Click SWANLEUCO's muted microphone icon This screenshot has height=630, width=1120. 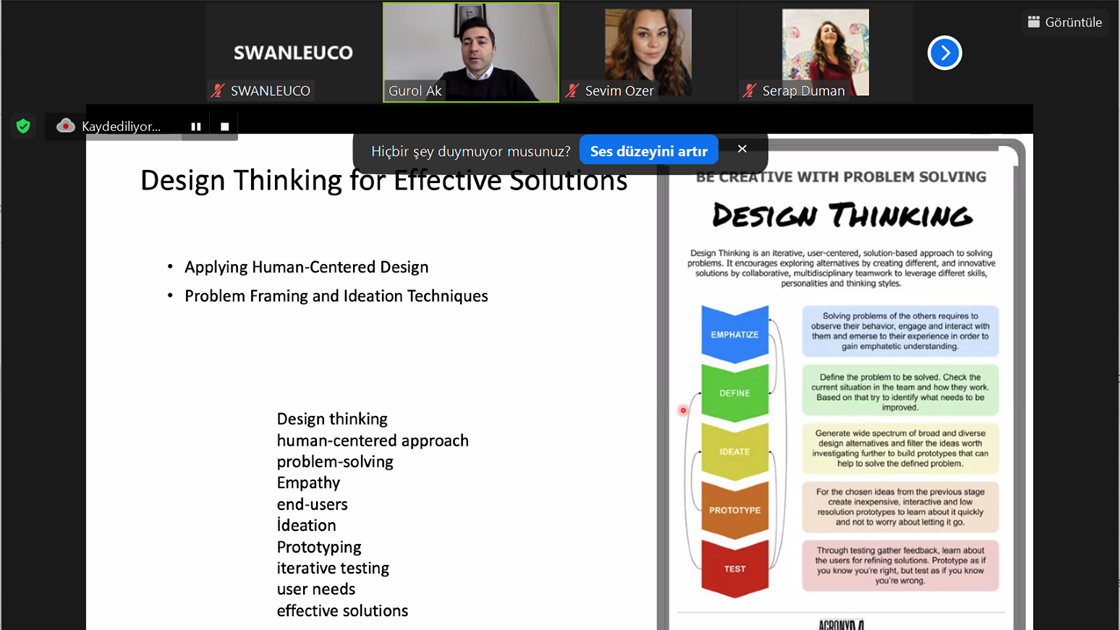click(217, 91)
